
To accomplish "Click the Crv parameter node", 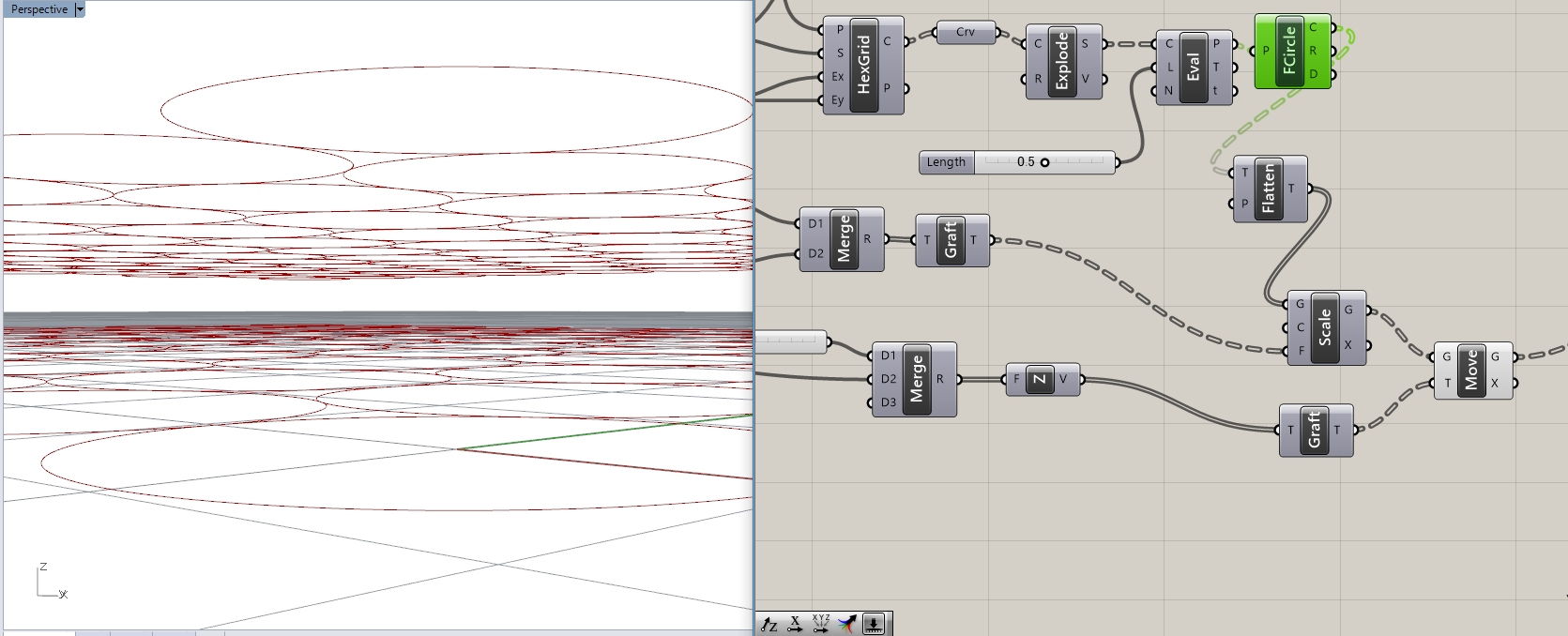I will (966, 32).
